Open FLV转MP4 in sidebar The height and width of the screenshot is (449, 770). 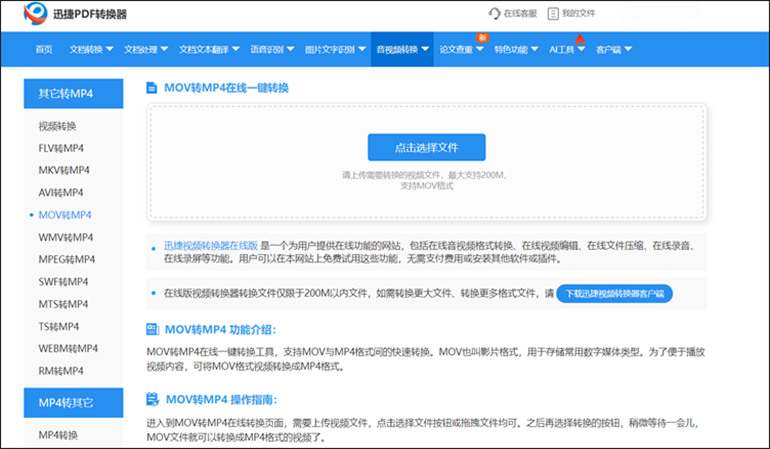coord(61,148)
